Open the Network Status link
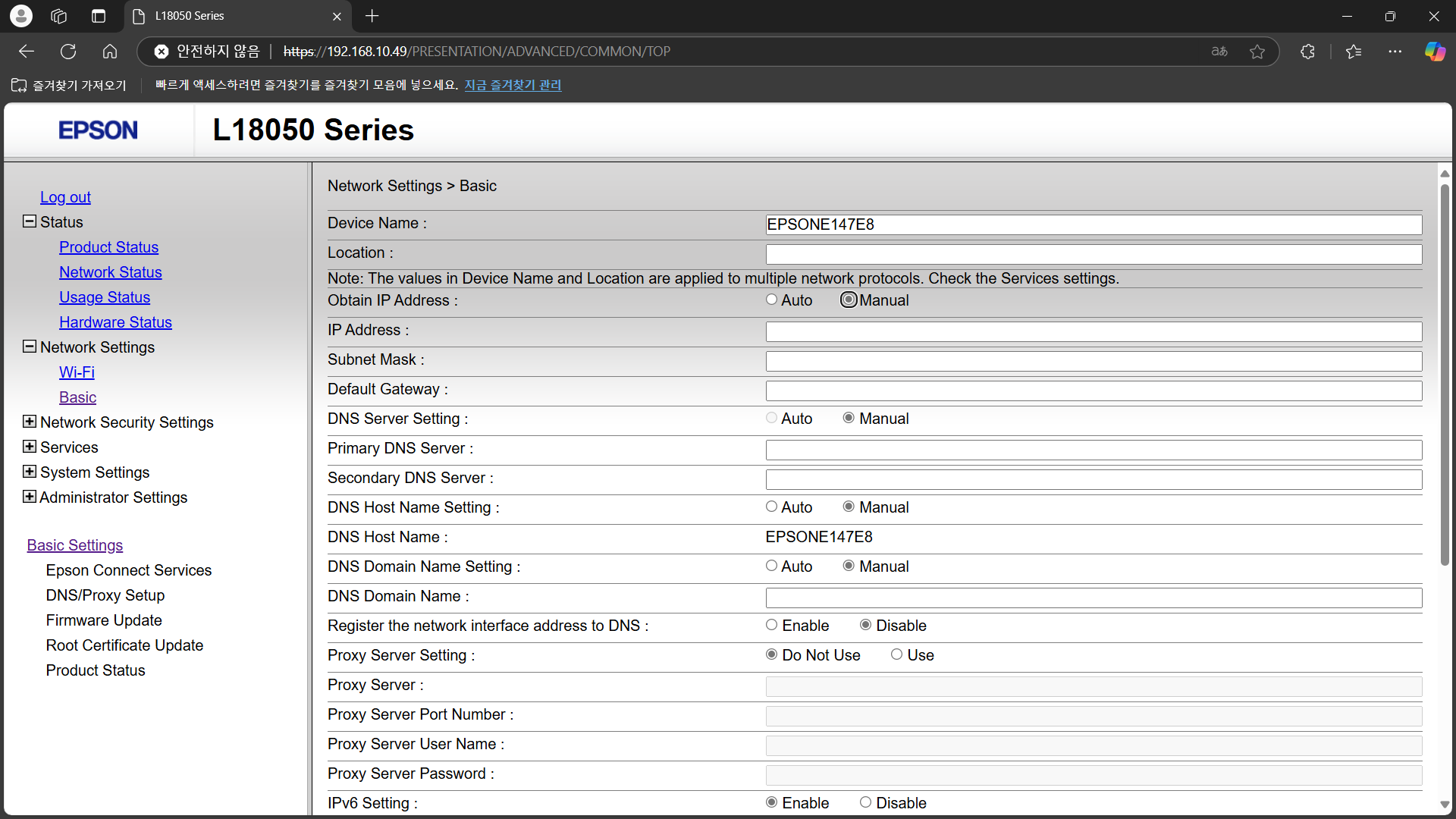 pyautogui.click(x=111, y=272)
